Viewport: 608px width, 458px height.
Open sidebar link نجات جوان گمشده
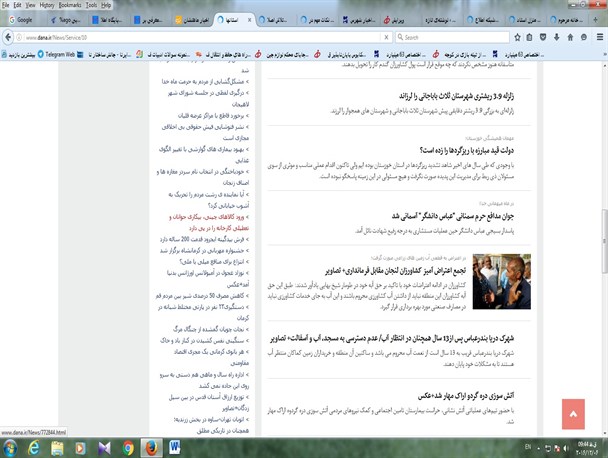[211, 329]
